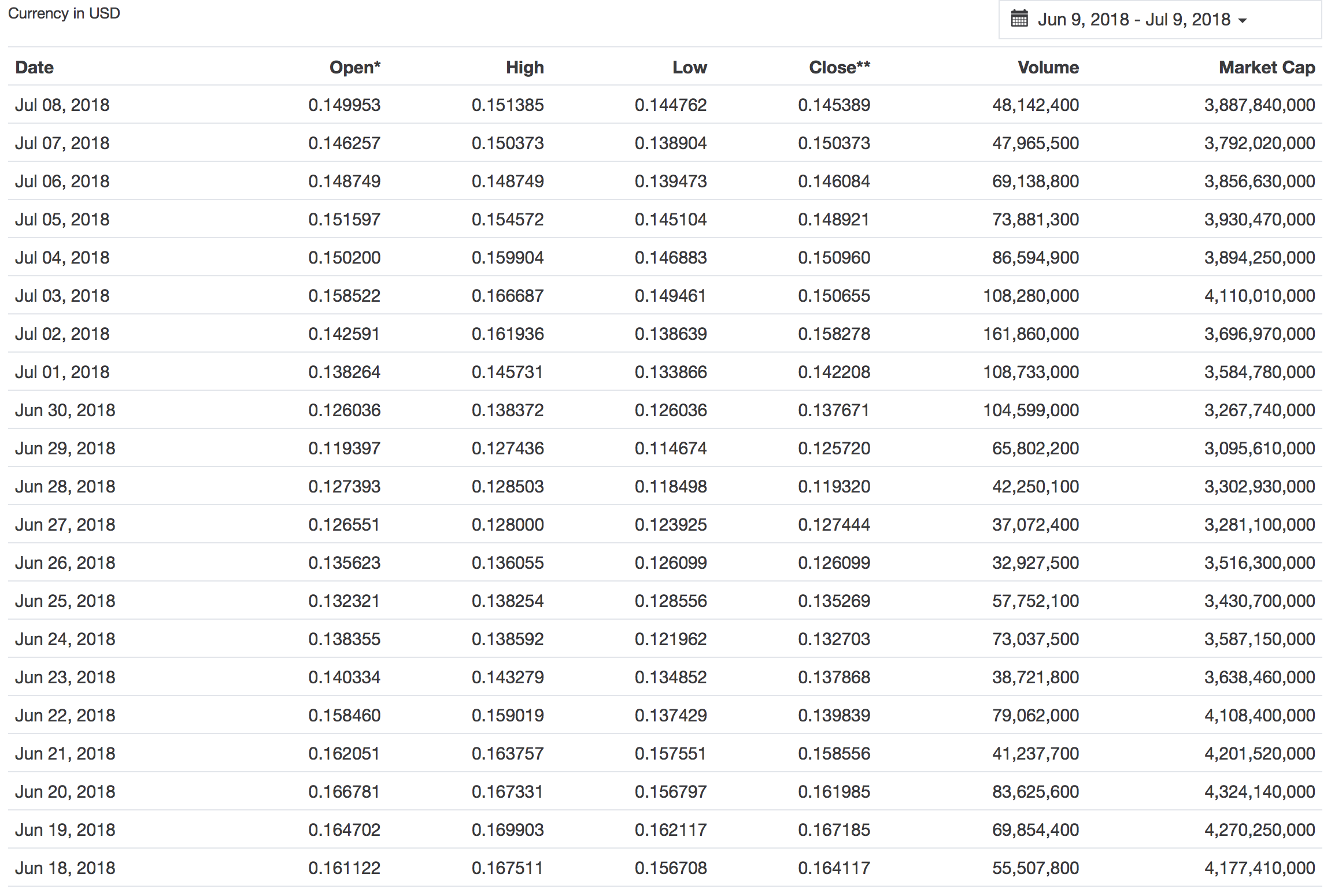
Task: Sort by the Volume column header
Action: (x=1048, y=67)
